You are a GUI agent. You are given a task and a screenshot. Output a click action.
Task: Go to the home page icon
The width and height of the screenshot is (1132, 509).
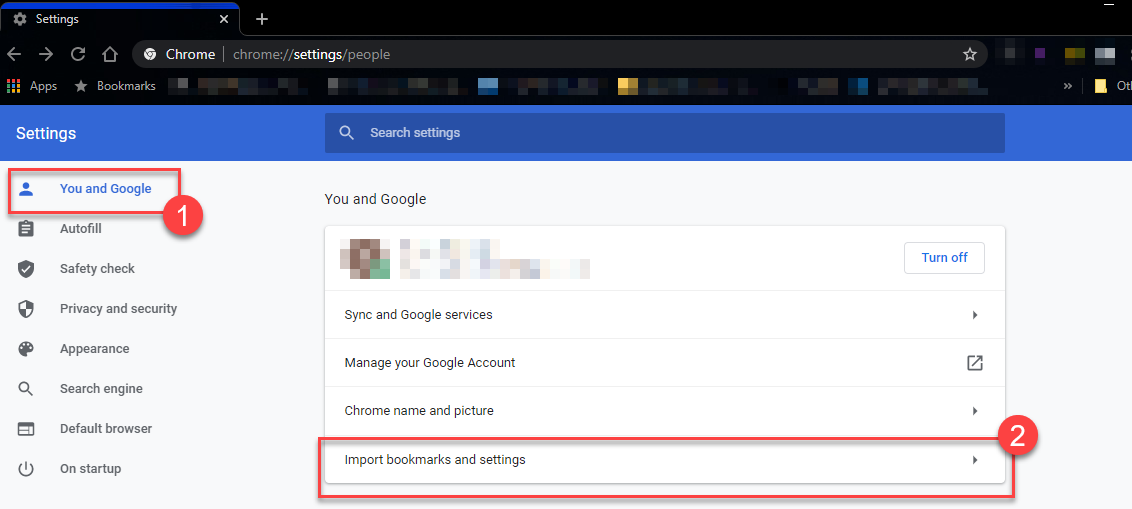pos(110,54)
